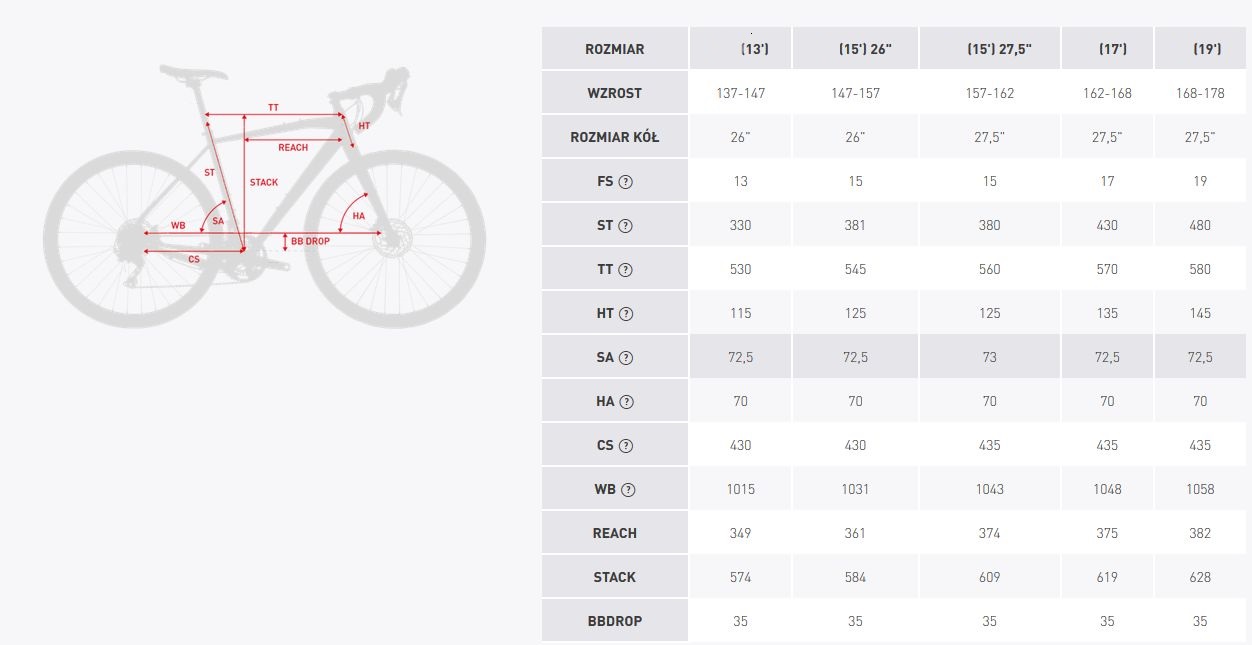Viewport: 1252px width, 645px height.
Task: Click the STACK row label
Action: click(x=615, y=578)
